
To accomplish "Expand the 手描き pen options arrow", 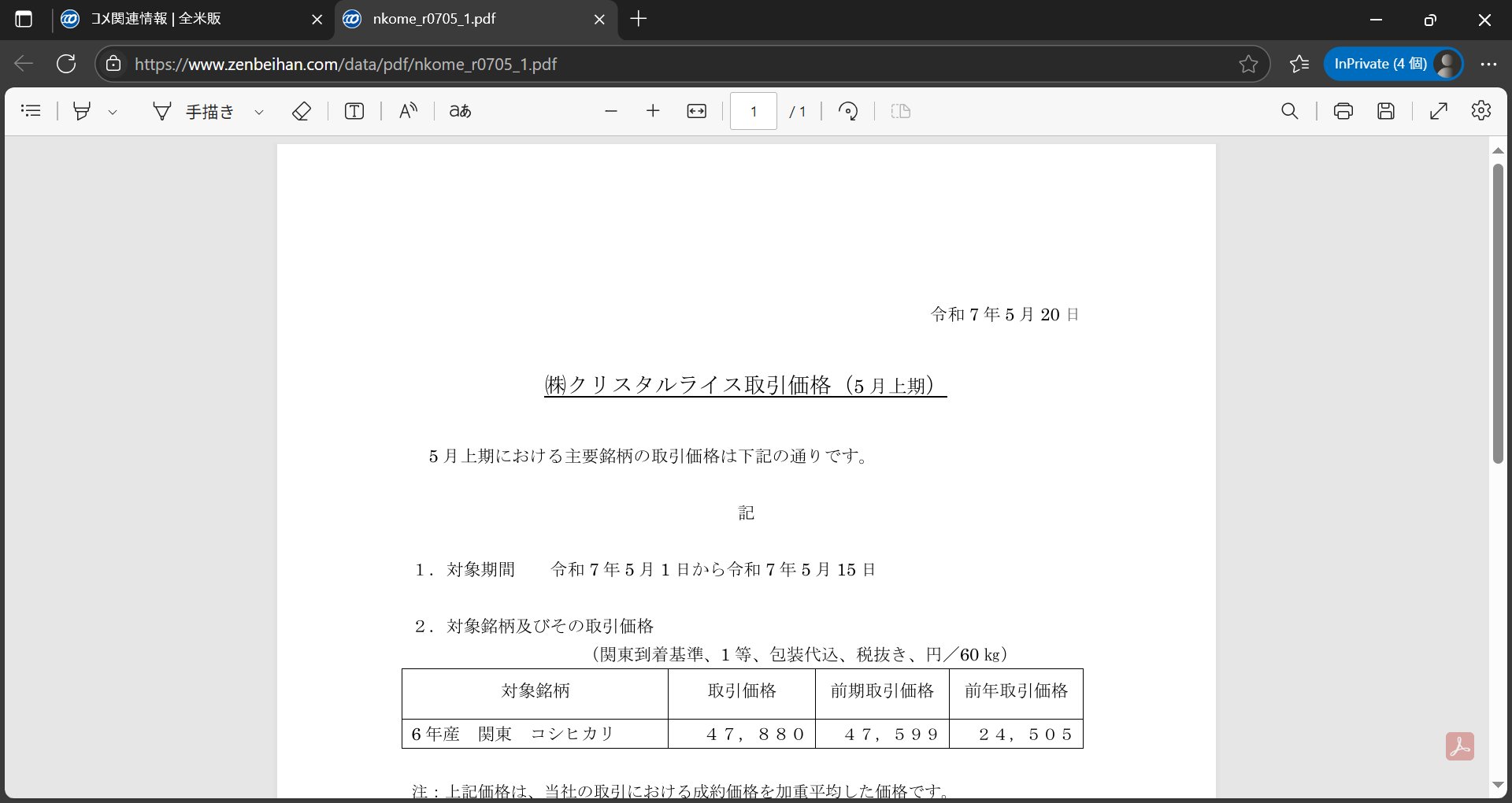I will point(259,112).
